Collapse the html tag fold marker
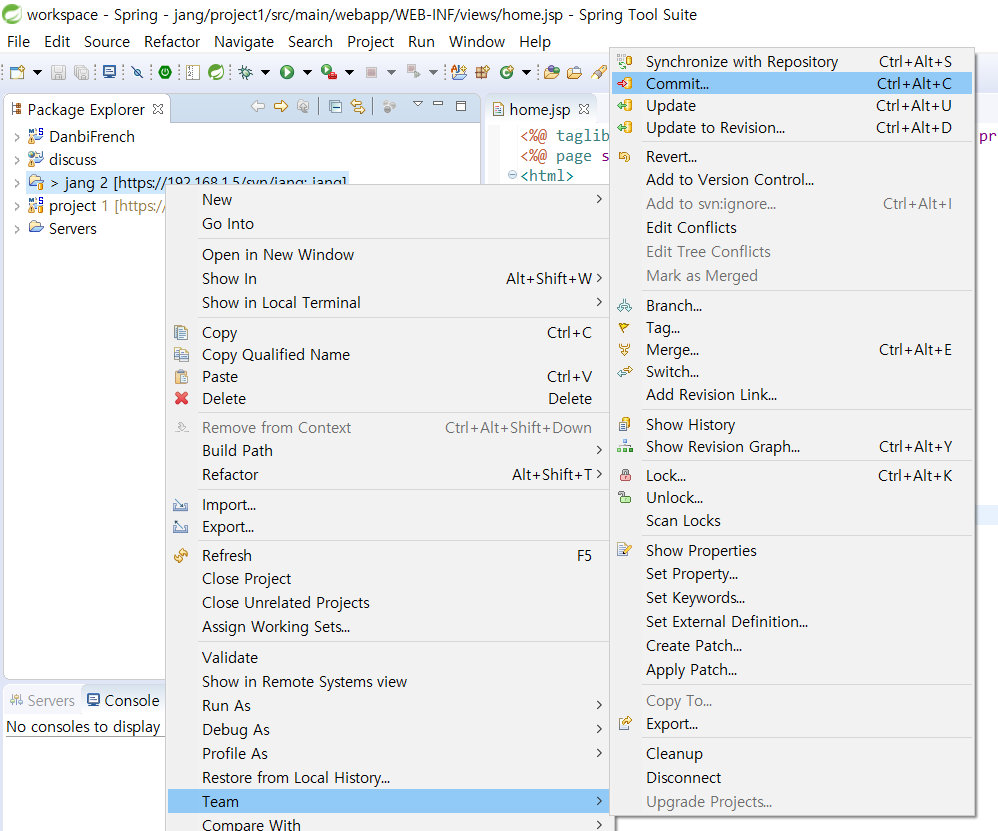Viewport: 998px width, 831px height. click(x=512, y=175)
